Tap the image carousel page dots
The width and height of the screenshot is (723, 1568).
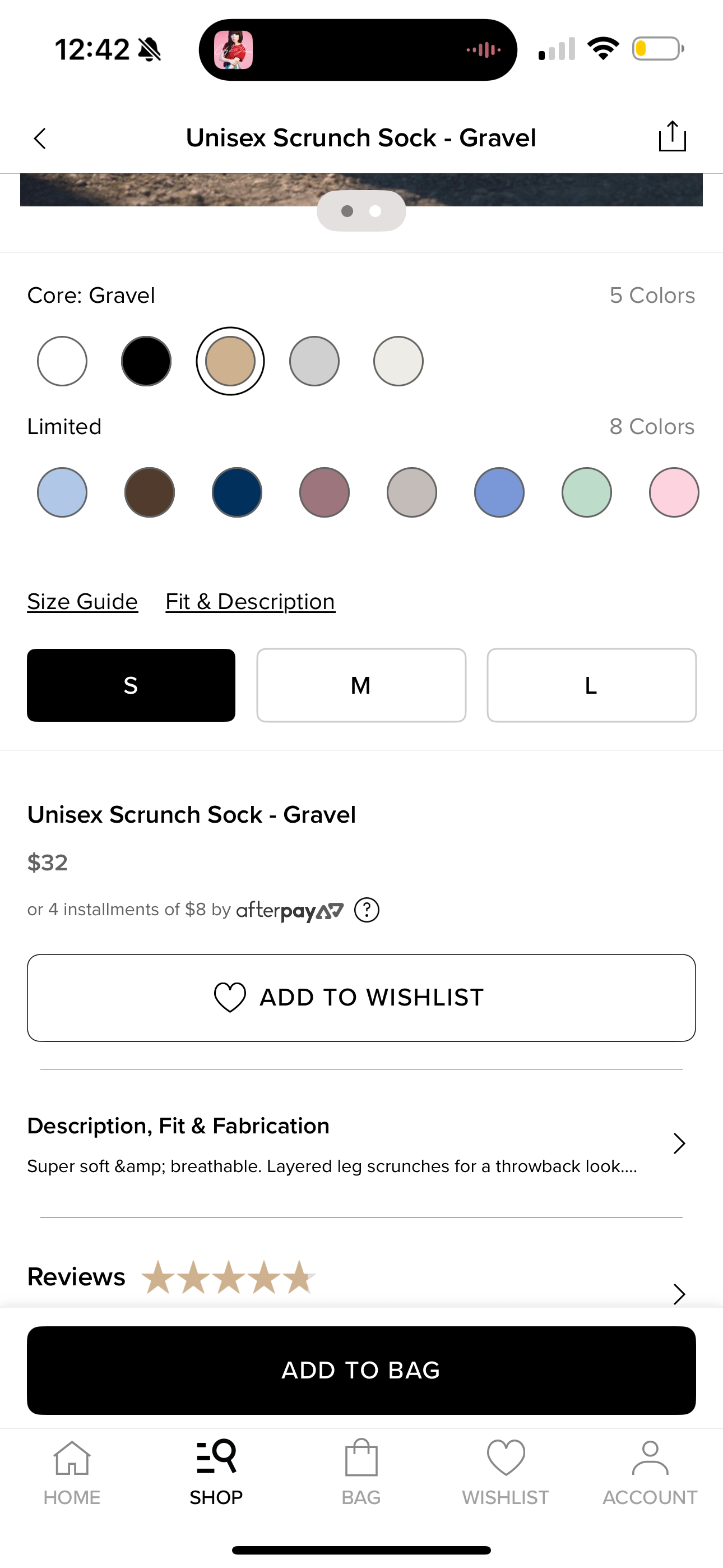pos(361,211)
